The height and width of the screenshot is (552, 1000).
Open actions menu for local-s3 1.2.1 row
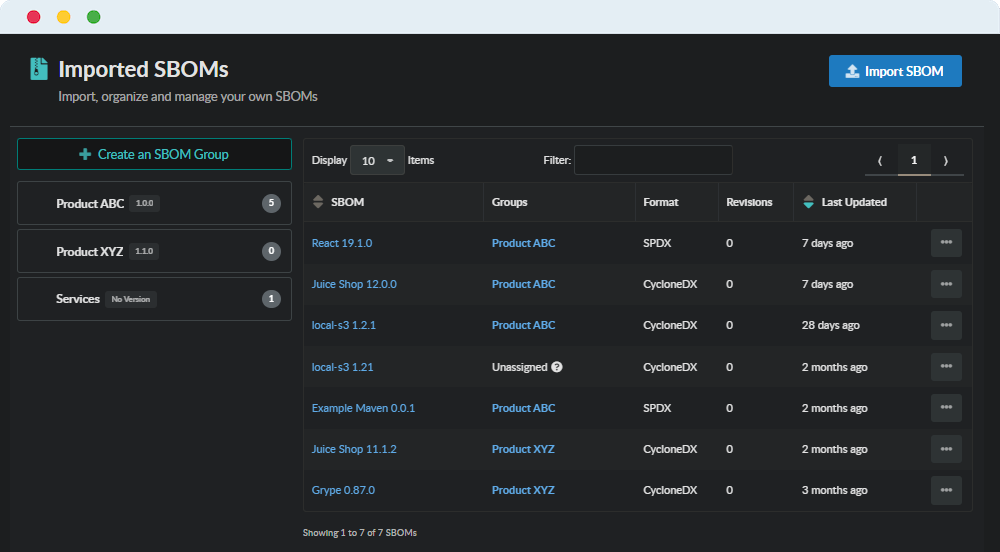pos(946,325)
